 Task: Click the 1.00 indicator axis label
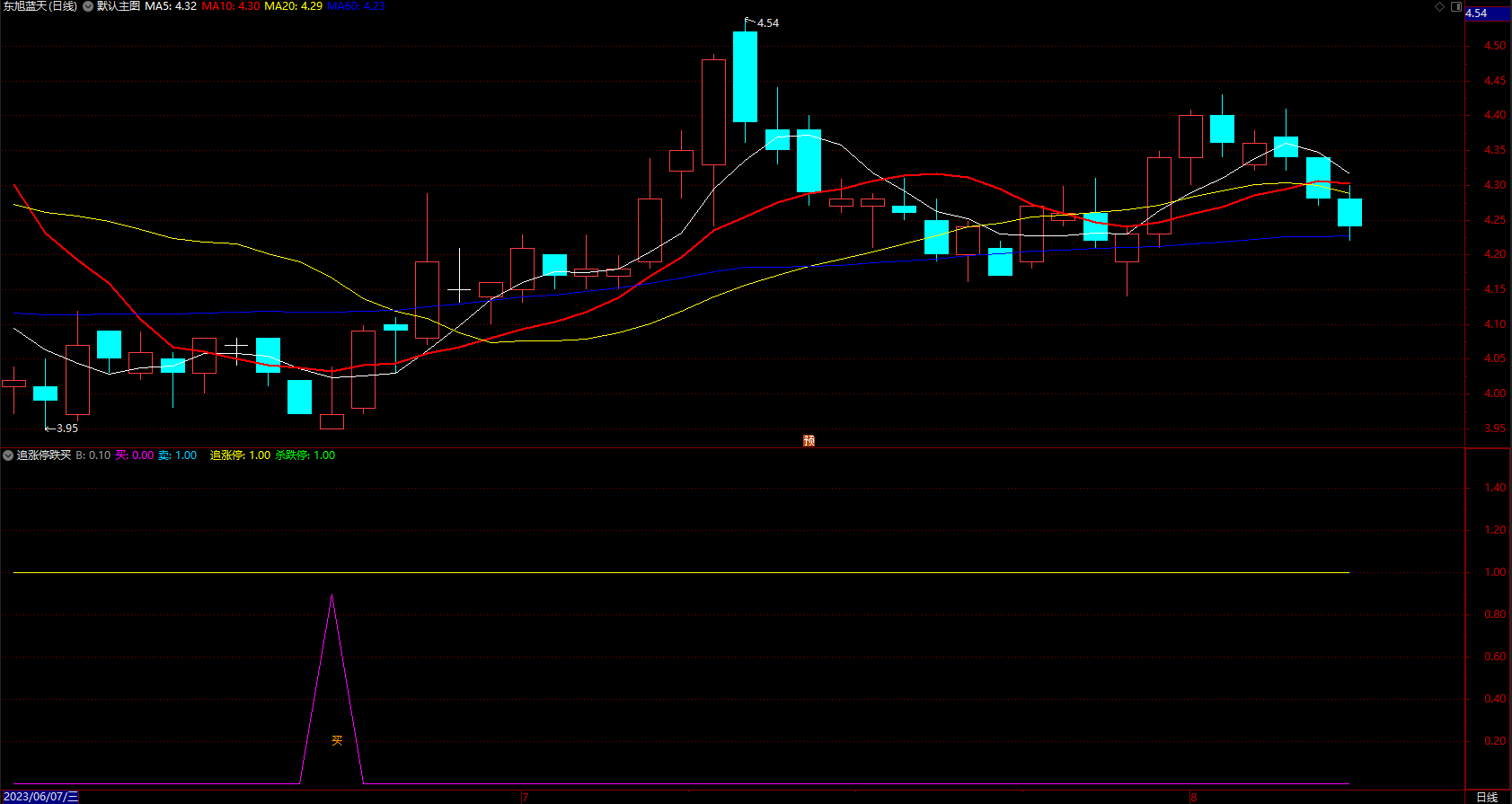coord(1495,572)
